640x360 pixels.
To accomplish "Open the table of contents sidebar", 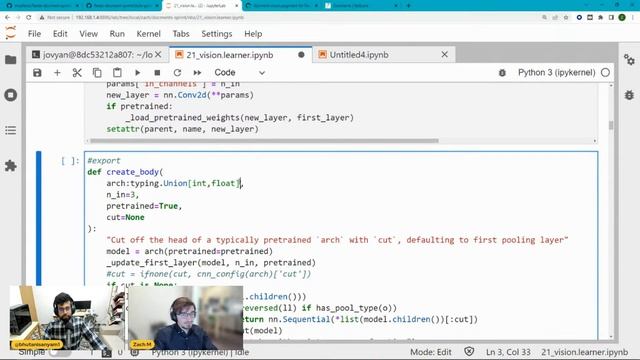I will tap(11, 130).
